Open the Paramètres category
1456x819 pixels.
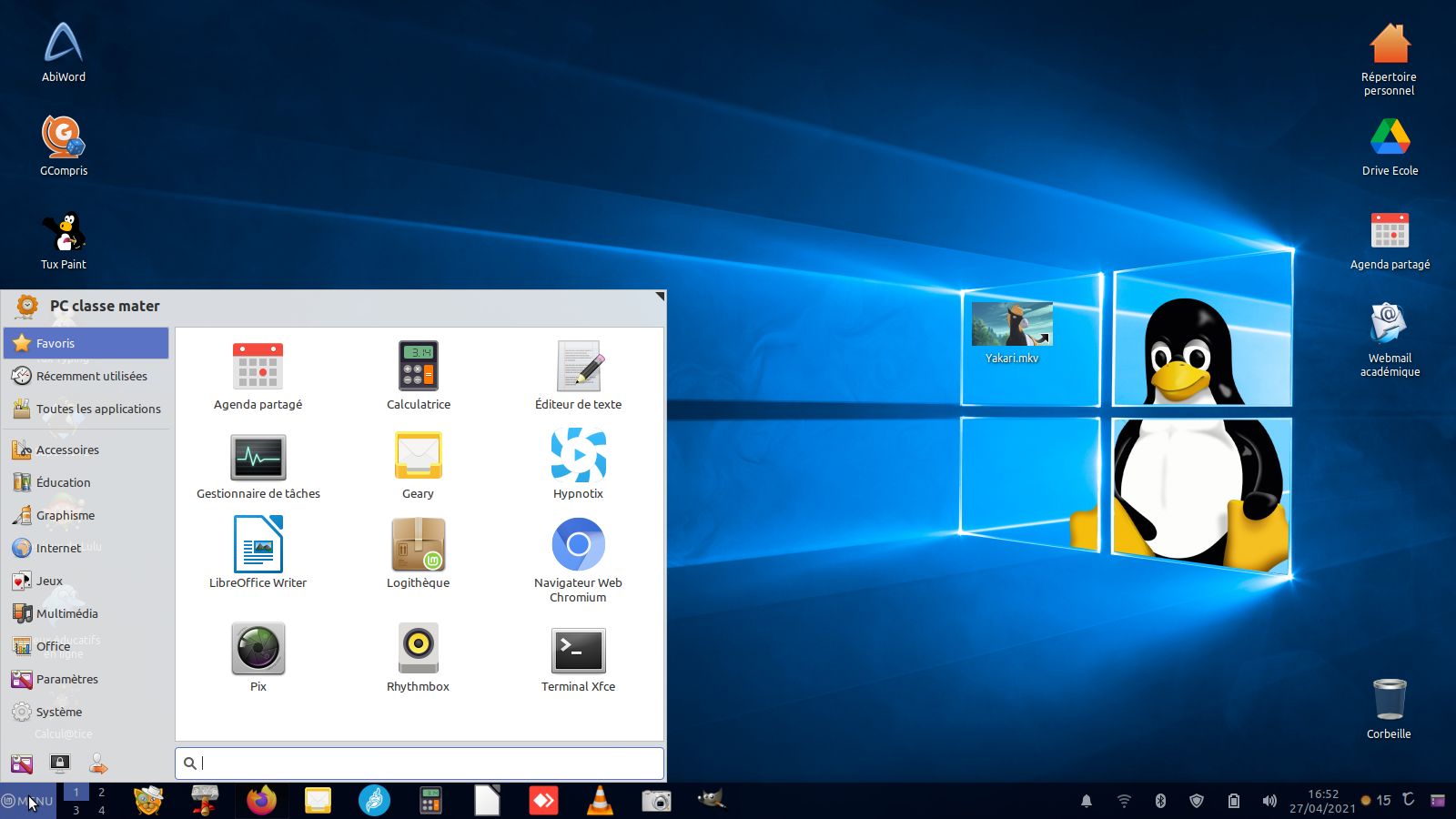click(86, 679)
